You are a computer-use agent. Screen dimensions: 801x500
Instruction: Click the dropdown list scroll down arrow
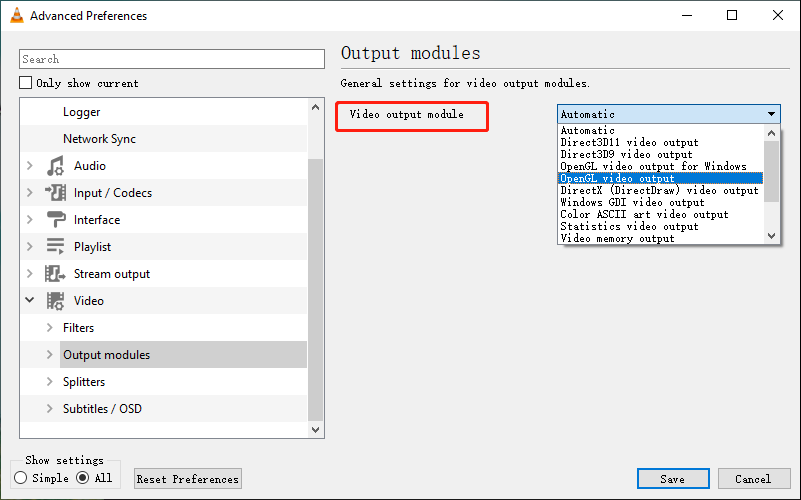pyautogui.click(x=771, y=235)
